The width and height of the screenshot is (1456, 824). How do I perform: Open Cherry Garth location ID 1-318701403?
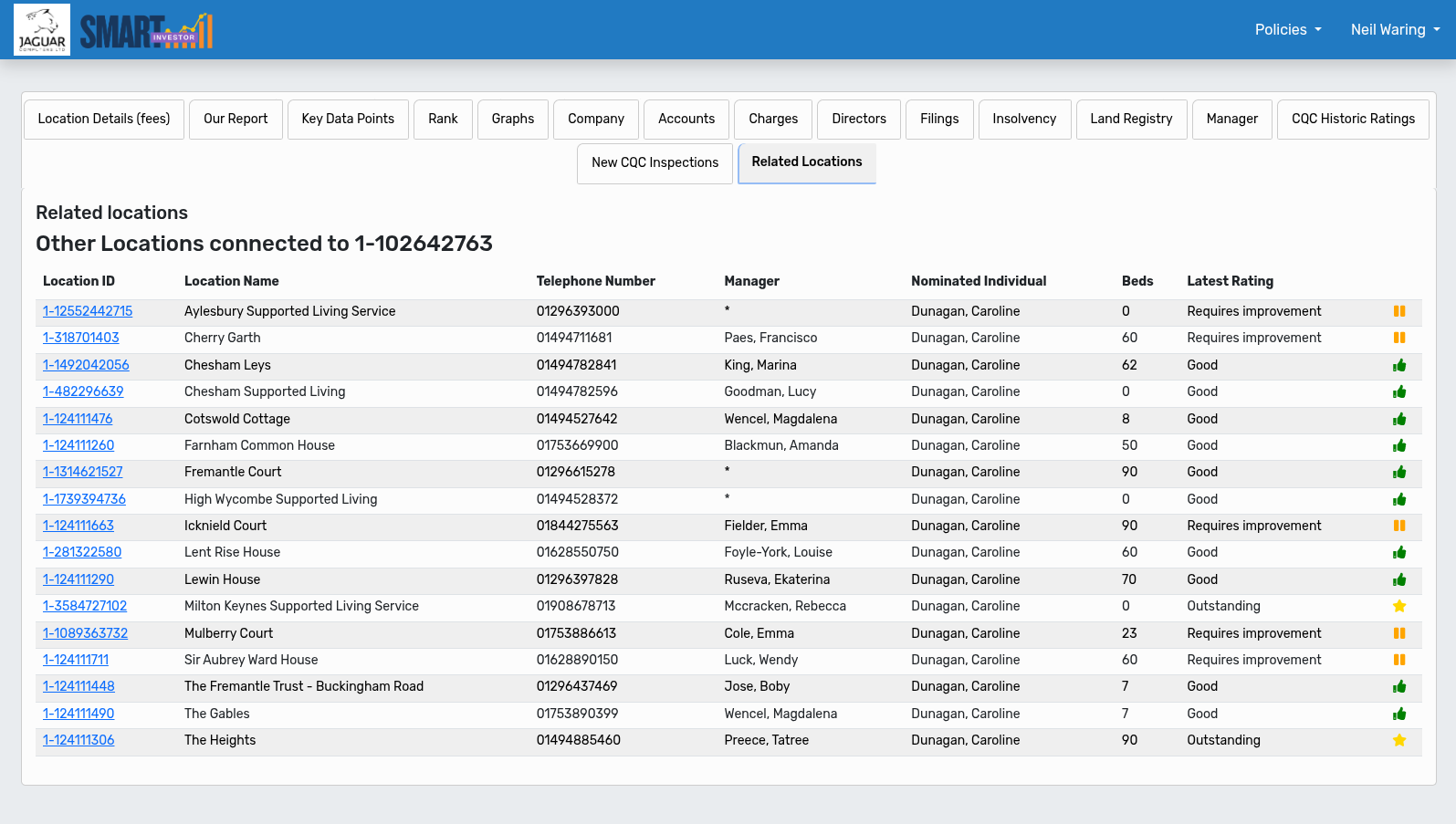point(81,338)
